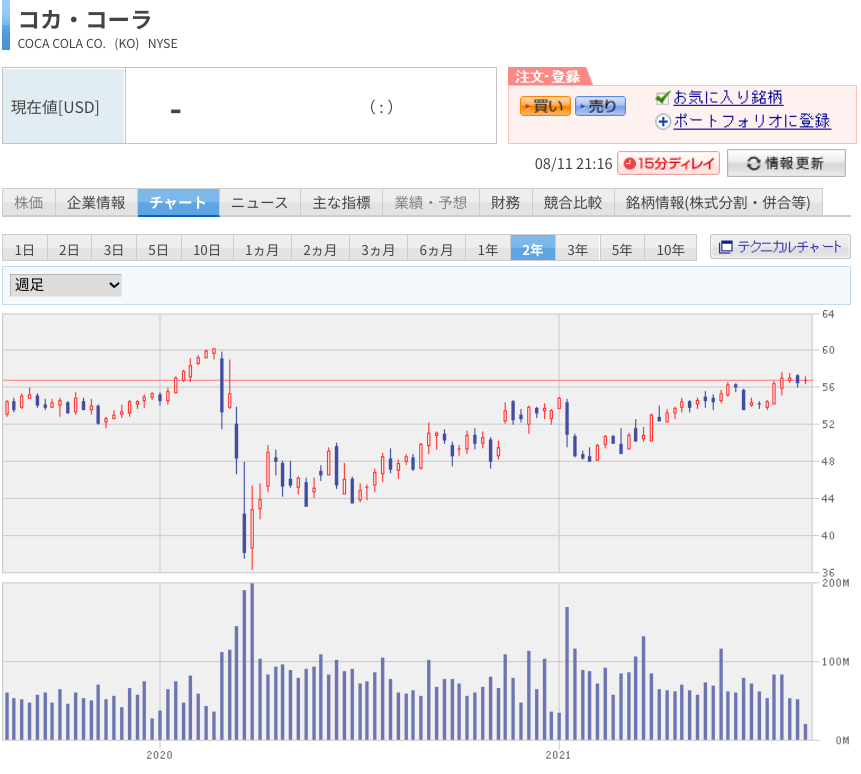Show the 2年 chart range
The width and height of the screenshot is (861, 774).
pos(533,250)
